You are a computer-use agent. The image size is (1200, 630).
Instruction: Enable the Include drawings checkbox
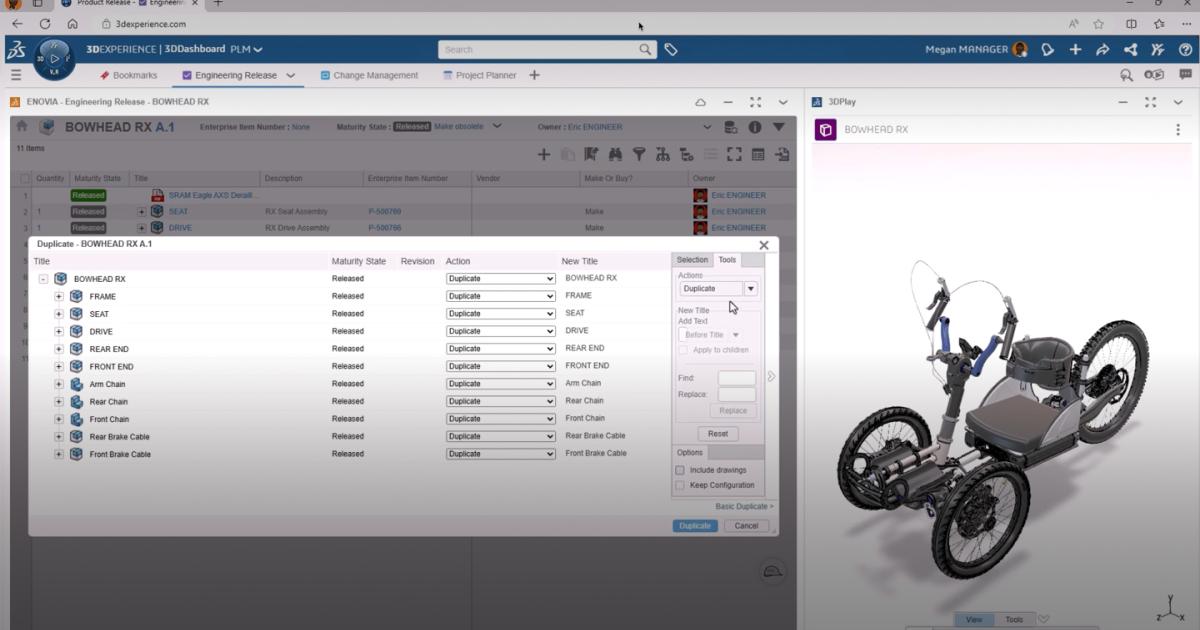pos(681,470)
